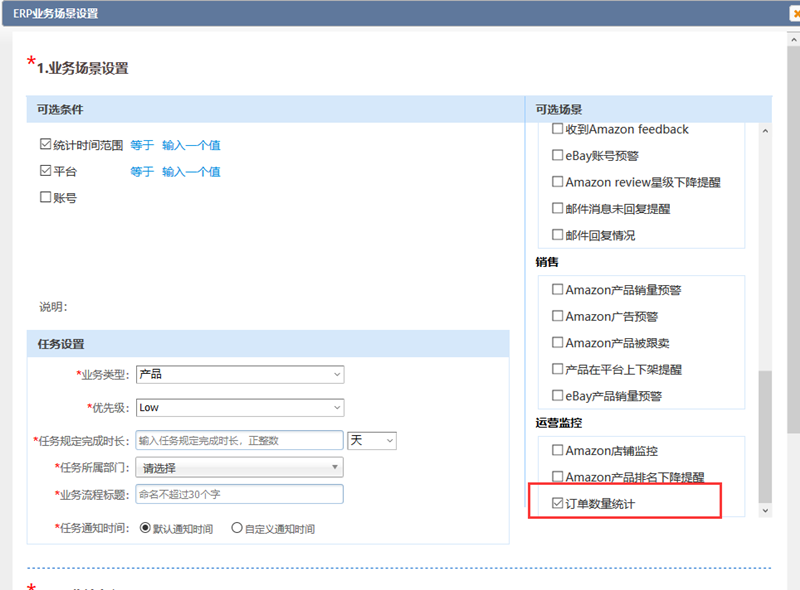The height and width of the screenshot is (590, 800).
Task: Enable the 账号 condition checkbox
Action: (x=45, y=197)
